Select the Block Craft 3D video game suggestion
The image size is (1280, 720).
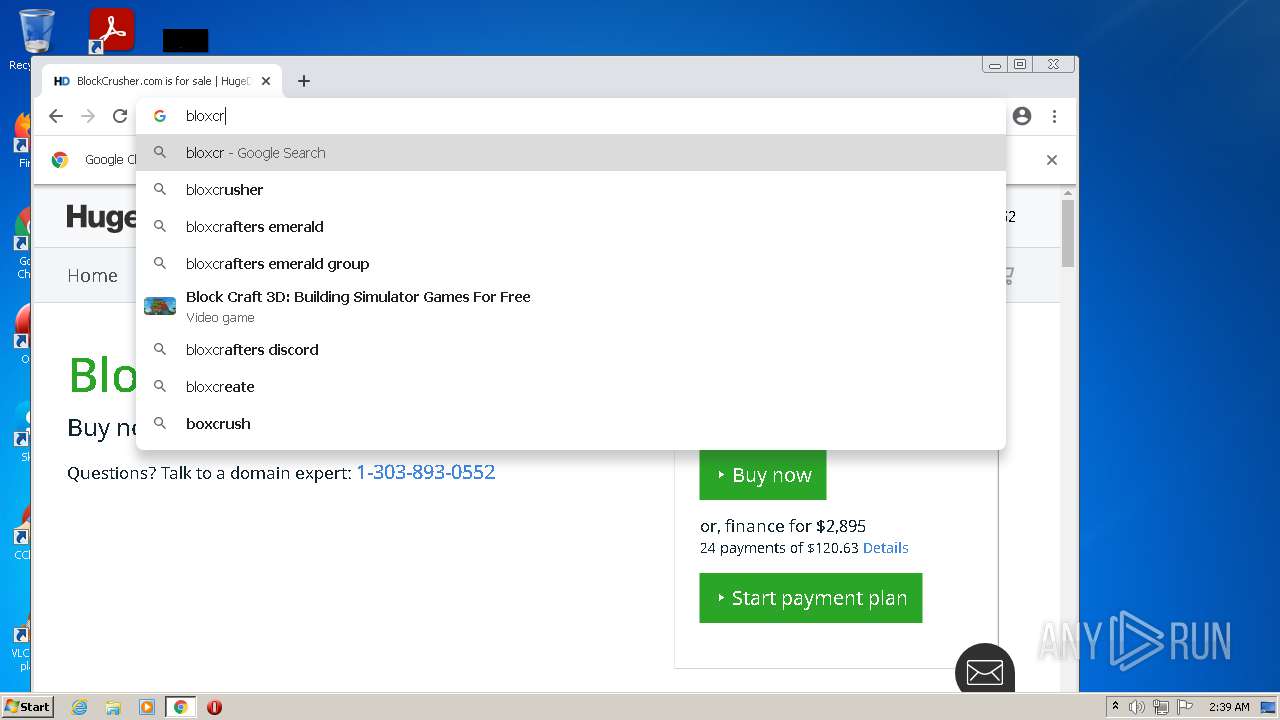pos(571,307)
